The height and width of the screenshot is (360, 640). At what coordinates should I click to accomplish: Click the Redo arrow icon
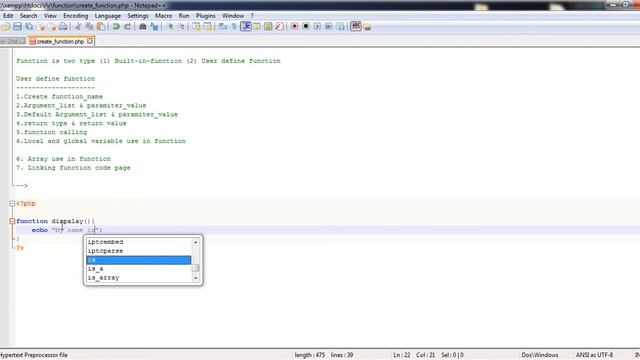127,27
